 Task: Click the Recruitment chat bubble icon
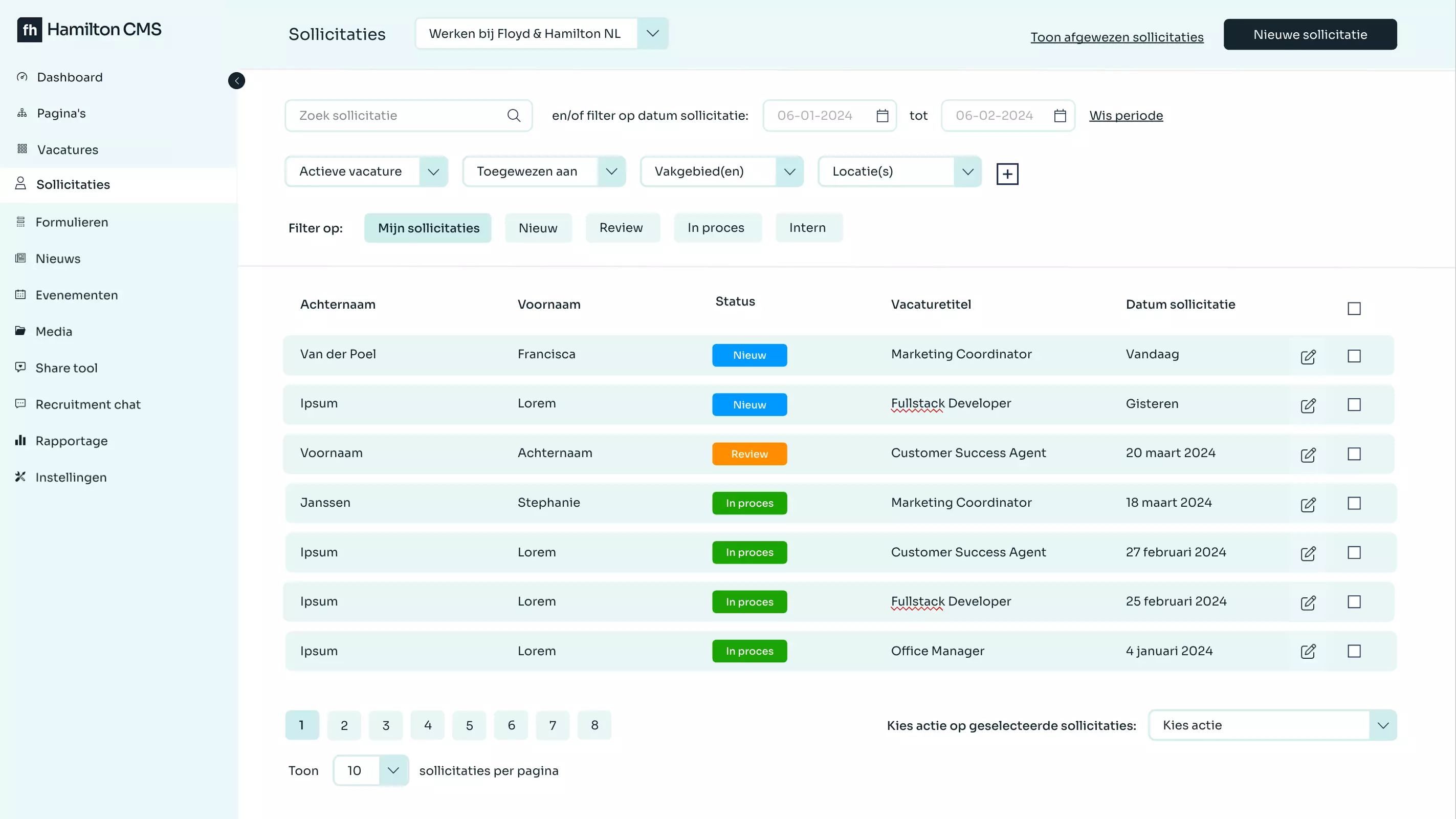(x=20, y=403)
